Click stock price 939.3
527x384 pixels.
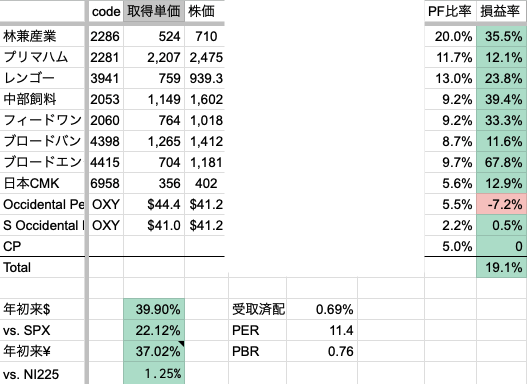click(204, 78)
